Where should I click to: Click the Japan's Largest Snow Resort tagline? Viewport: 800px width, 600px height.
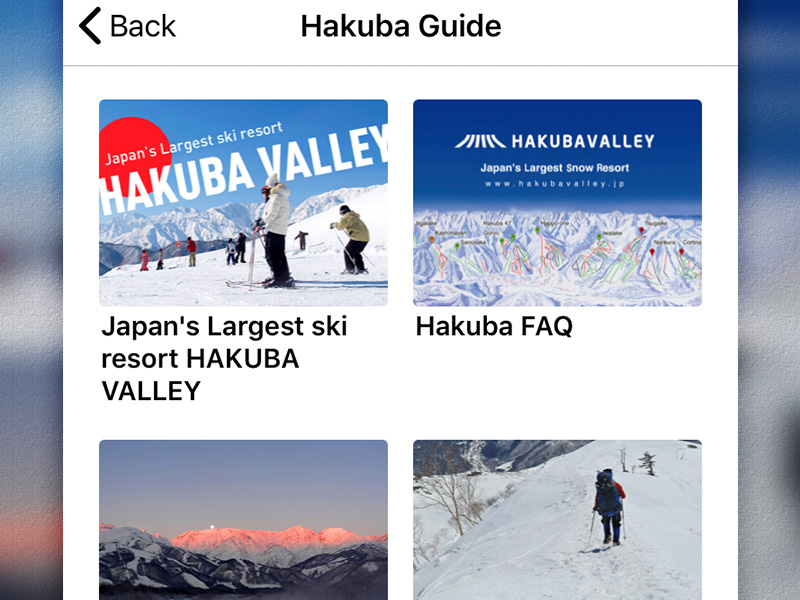pyautogui.click(x=555, y=168)
